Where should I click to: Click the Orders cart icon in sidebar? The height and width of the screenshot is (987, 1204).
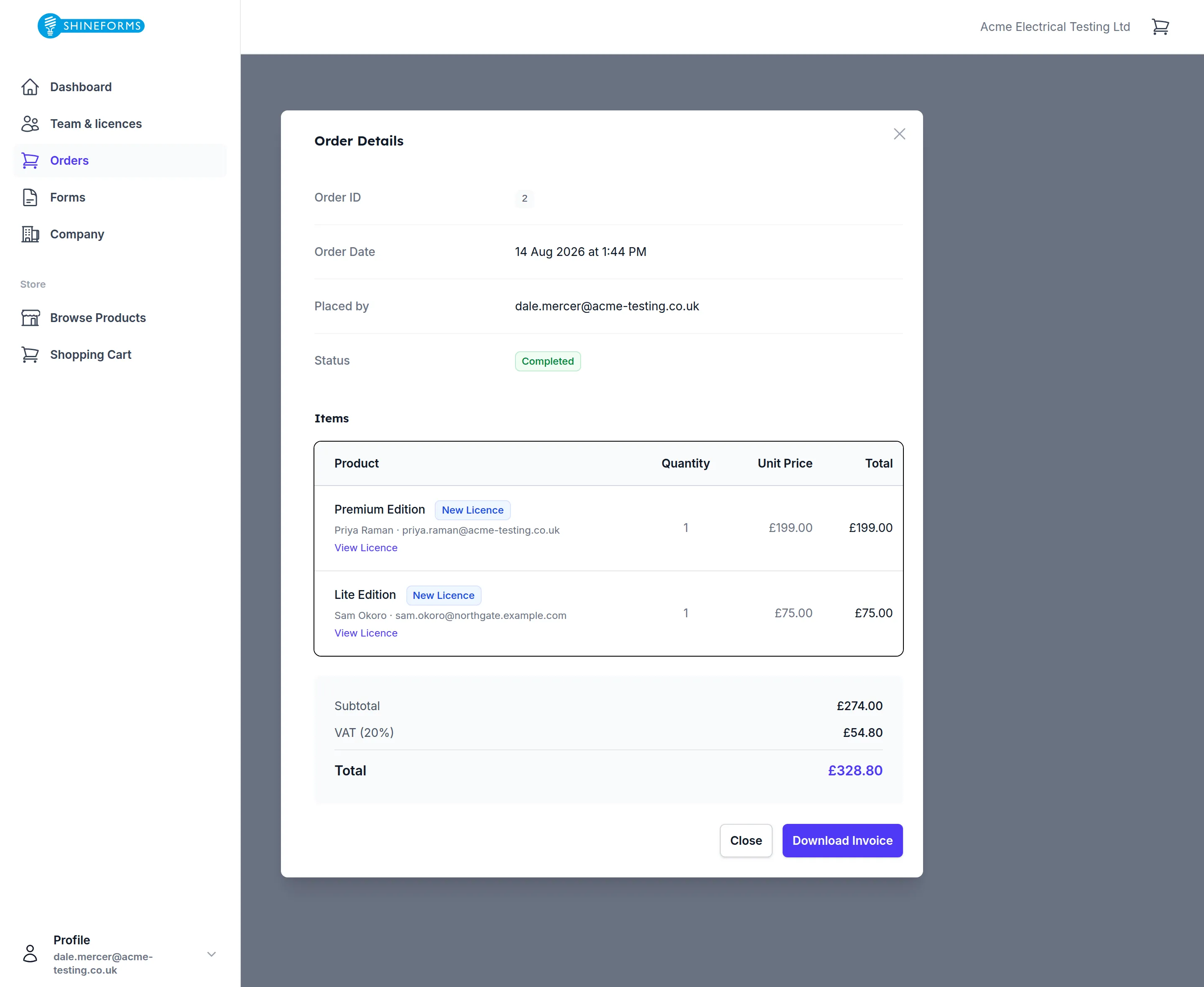tap(30, 161)
